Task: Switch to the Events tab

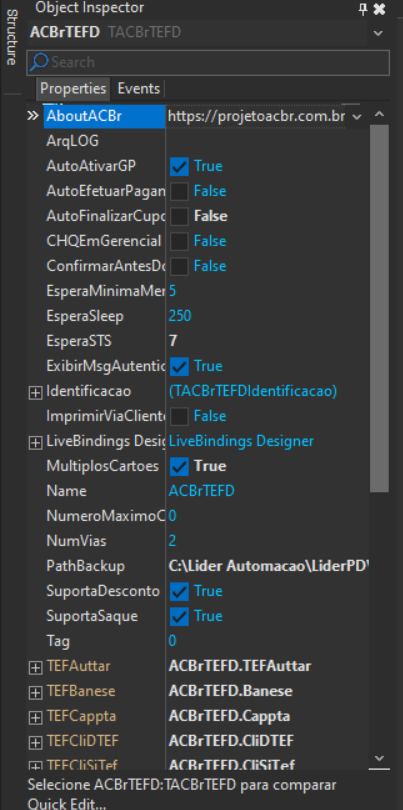Action: (138, 88)
